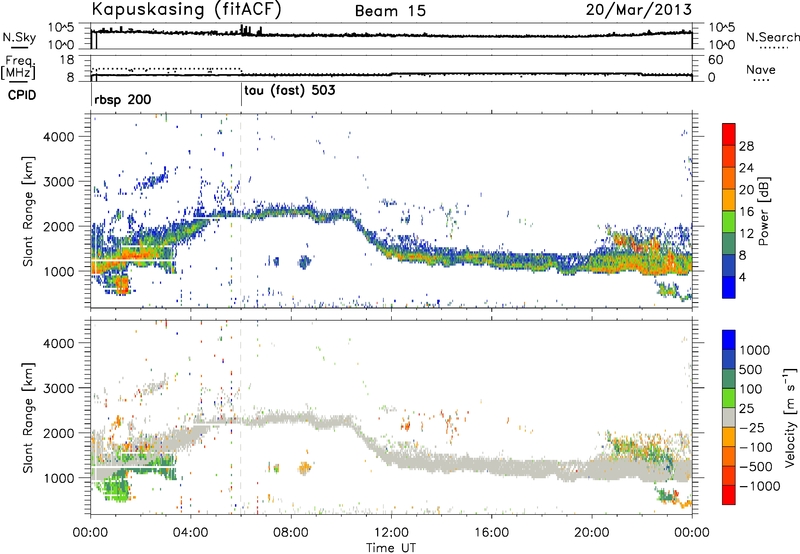Viewport: 800px width, 554px height.
Task: Click the '28' power scale value
Action: (x=746, y=146)
